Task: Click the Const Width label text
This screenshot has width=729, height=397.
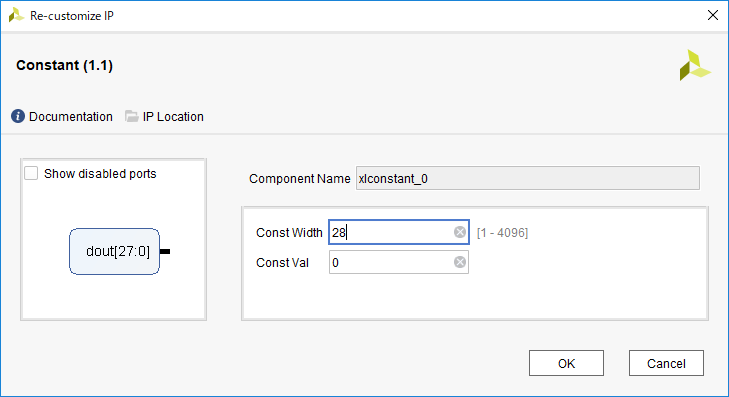Action: click(289, 232)
